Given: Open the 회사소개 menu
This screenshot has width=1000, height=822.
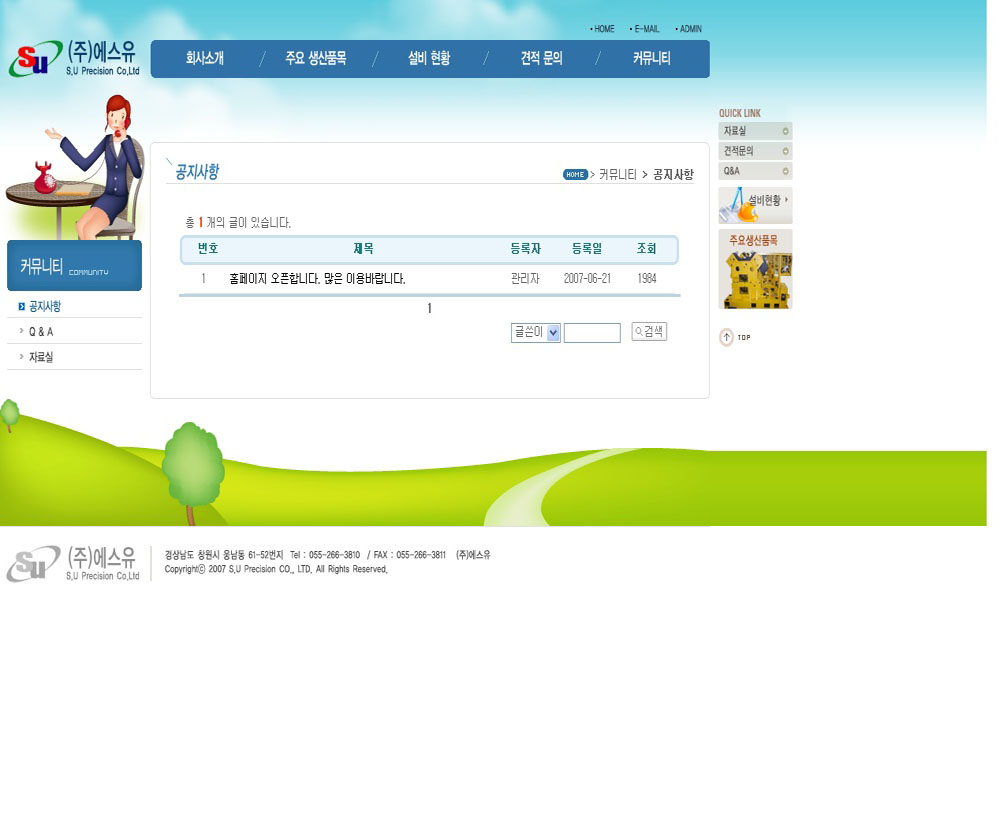Looking at the screenshot, I should tap(205, 59).
